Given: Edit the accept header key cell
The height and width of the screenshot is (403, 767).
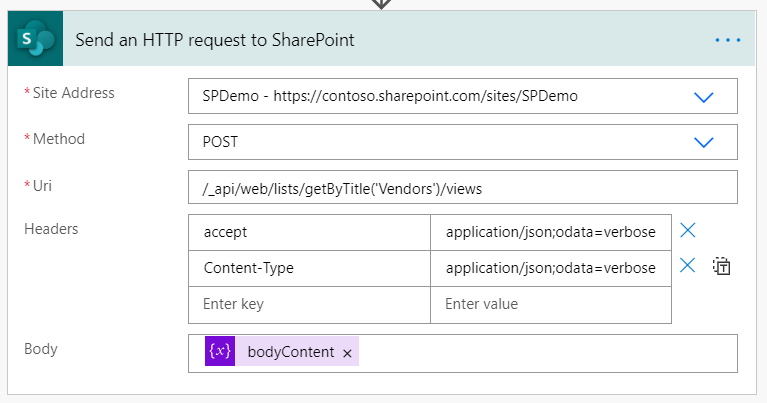Looking at the screenshot, I should click(x=309, y=232).
